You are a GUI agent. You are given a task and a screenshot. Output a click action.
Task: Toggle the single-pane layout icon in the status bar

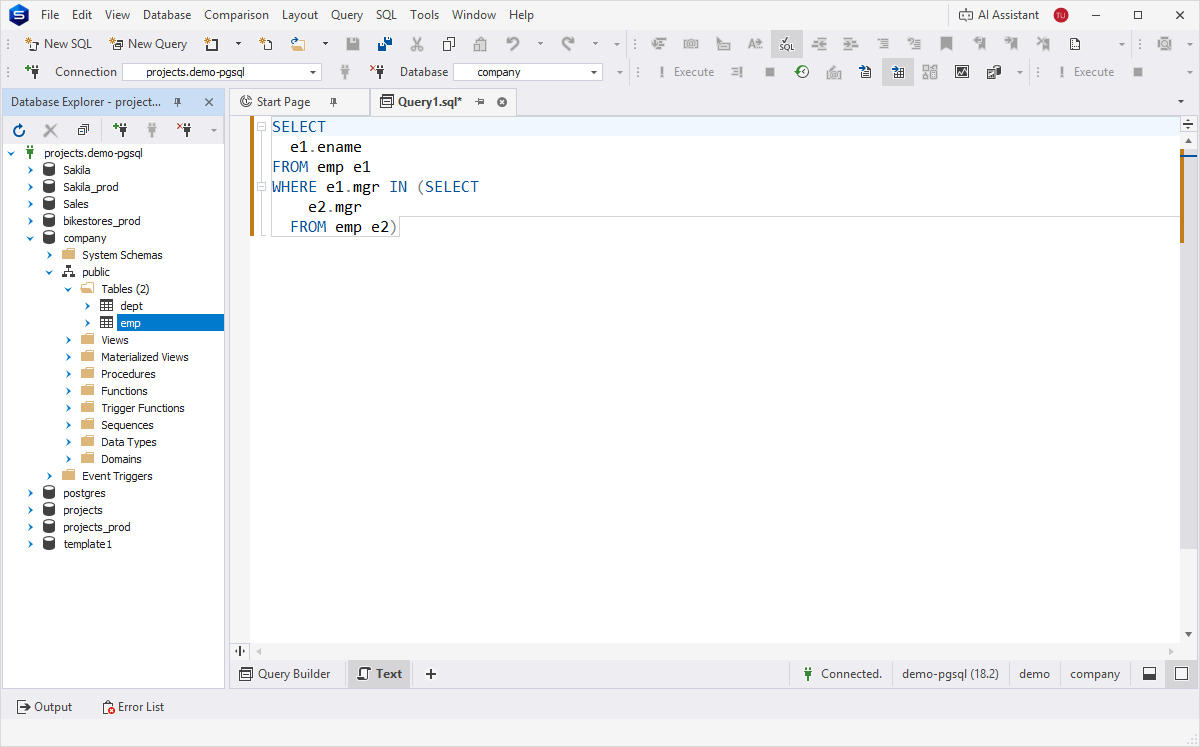click(1181, 674)
